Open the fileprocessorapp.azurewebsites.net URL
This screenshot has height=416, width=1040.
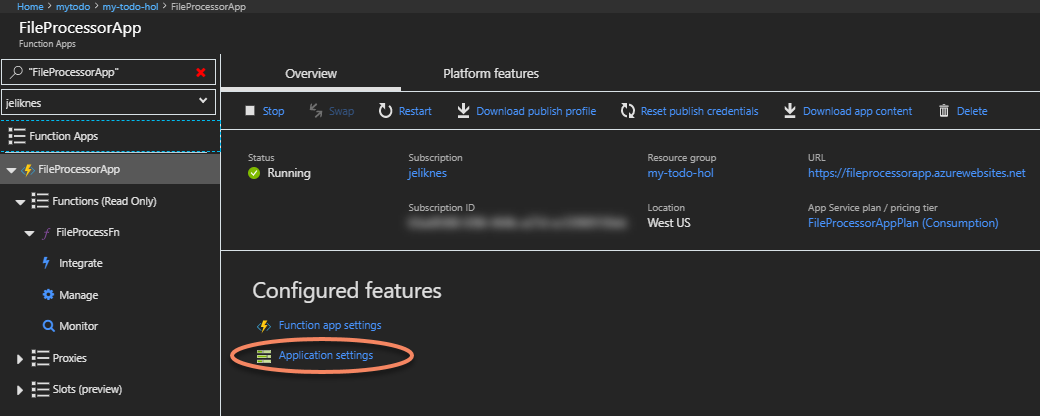[x=917, y=173]
